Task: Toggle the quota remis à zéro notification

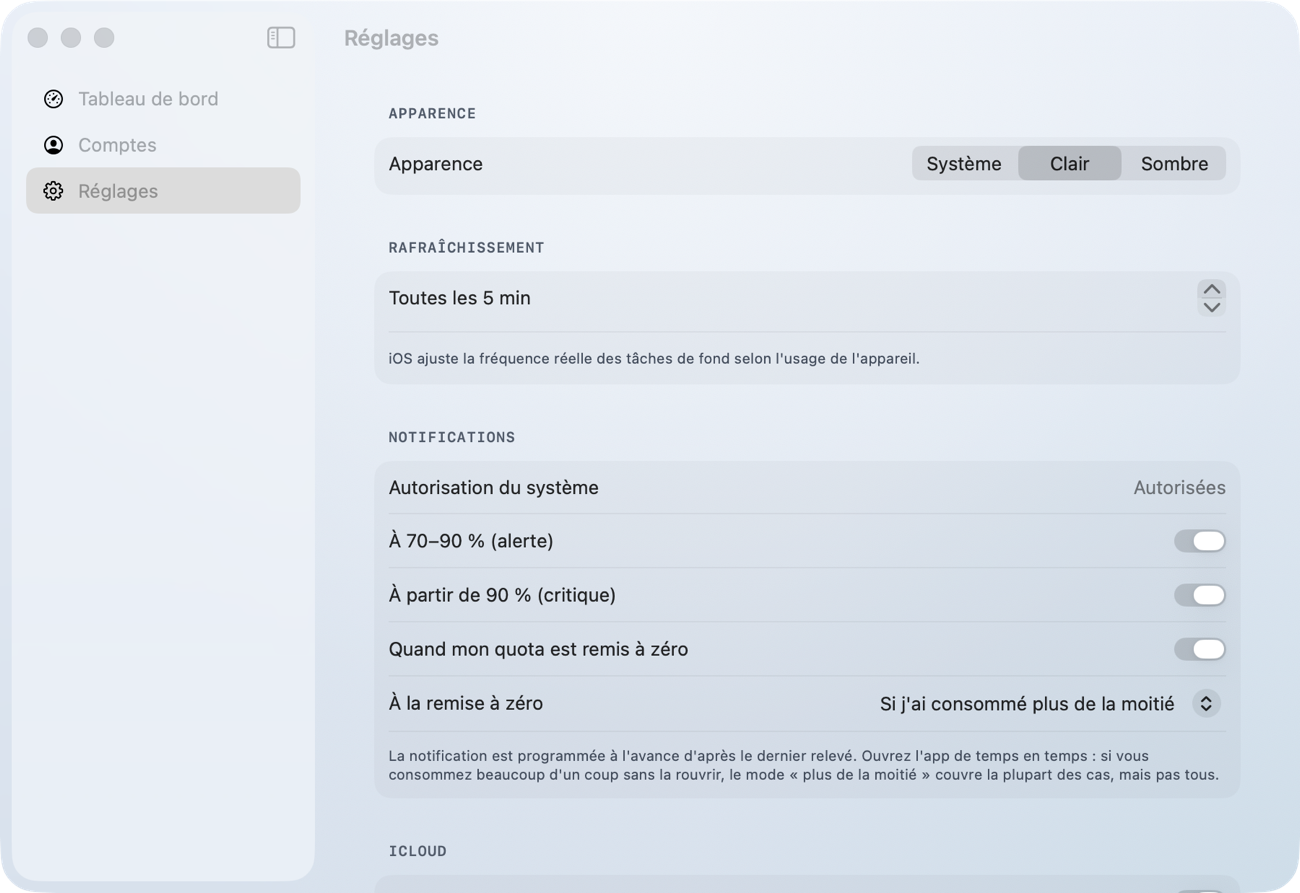Action: pyautogui.click(x=1200, y=649)
